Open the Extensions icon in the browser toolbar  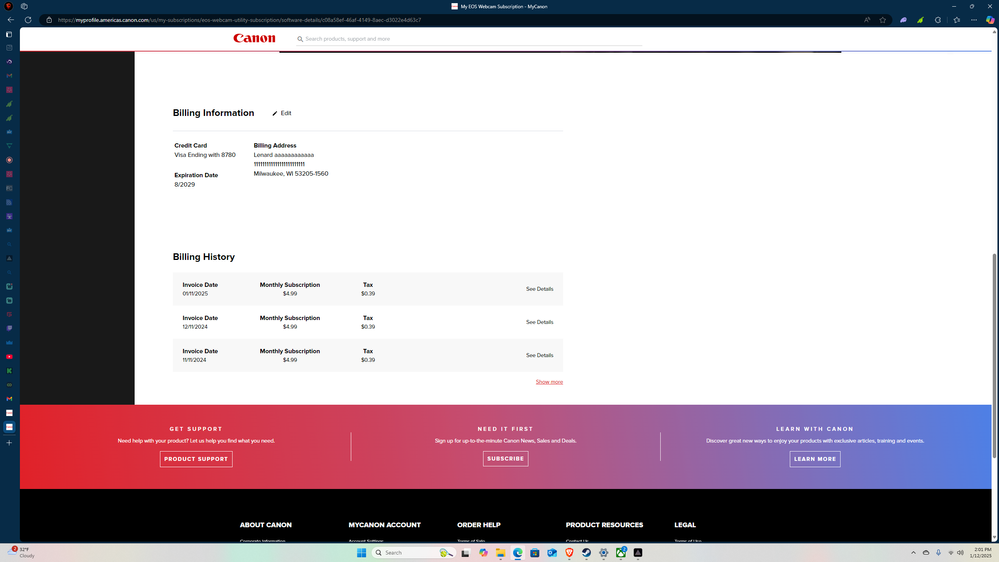(938, 20)
